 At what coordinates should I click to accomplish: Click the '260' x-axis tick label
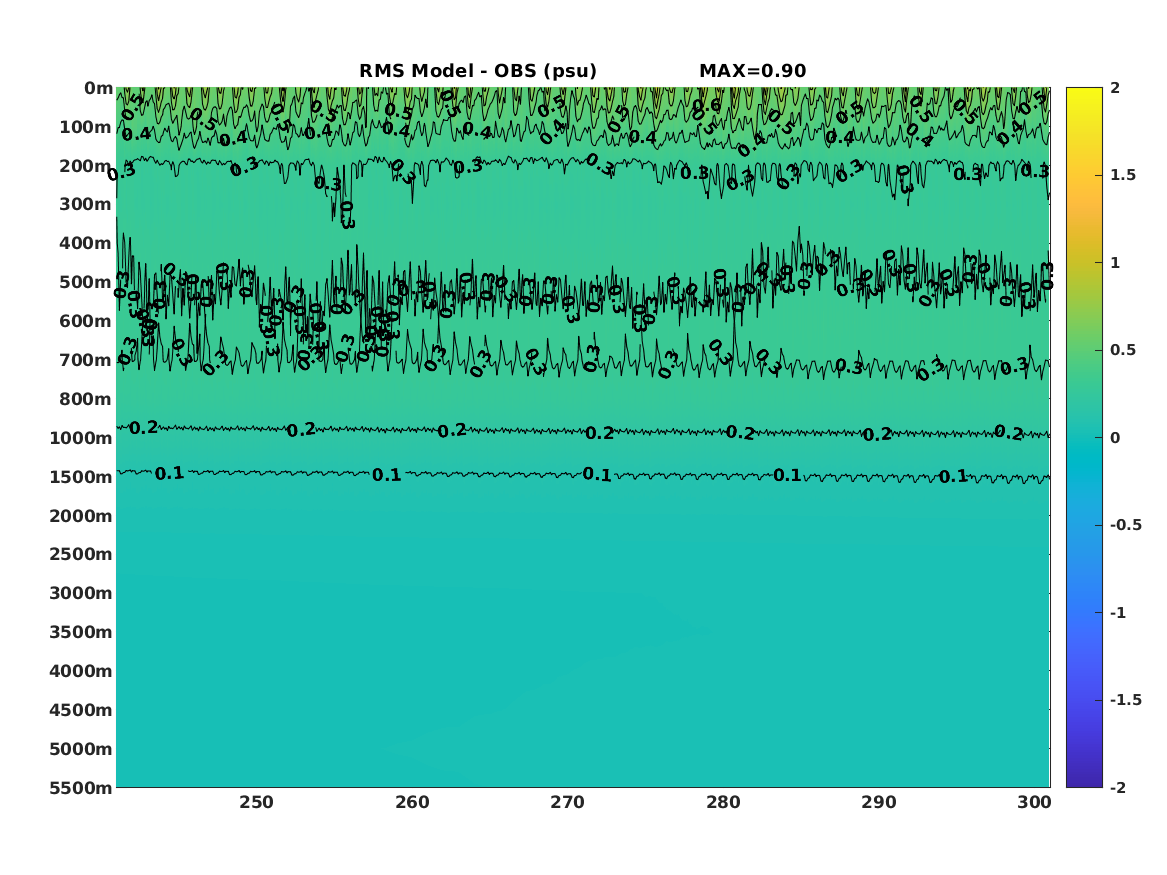412,802
